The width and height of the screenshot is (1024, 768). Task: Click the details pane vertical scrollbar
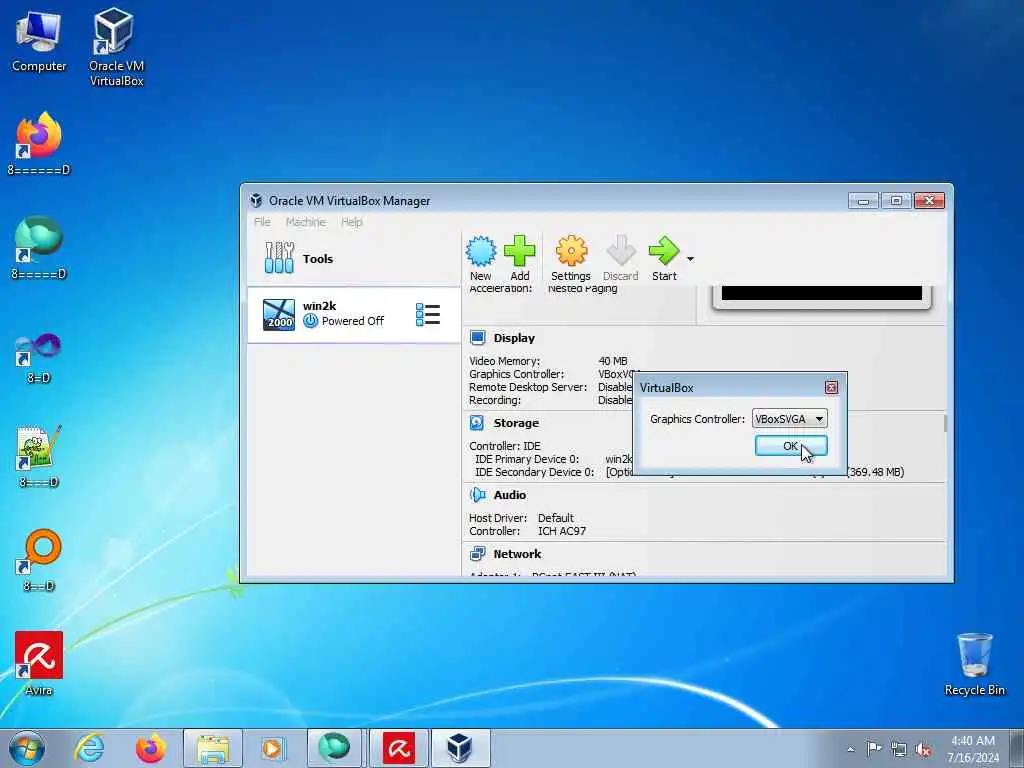pos(945,423)
